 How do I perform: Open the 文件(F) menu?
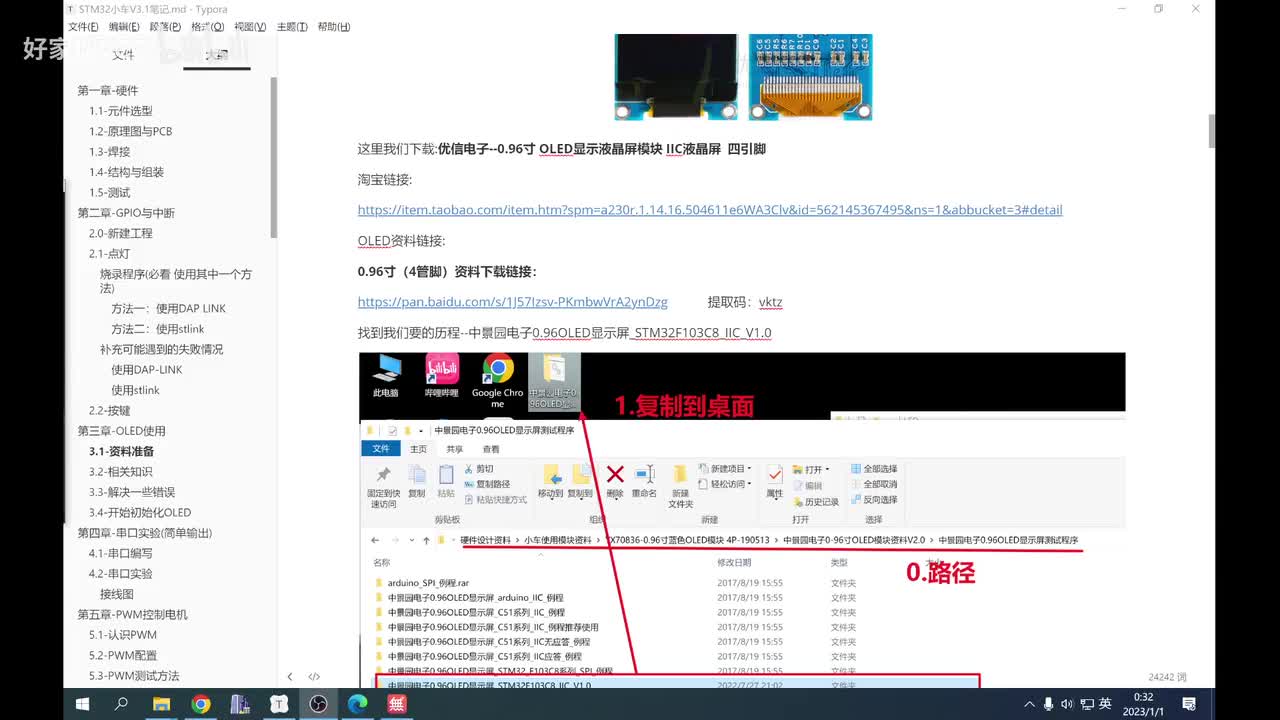[x=83, y=27]
